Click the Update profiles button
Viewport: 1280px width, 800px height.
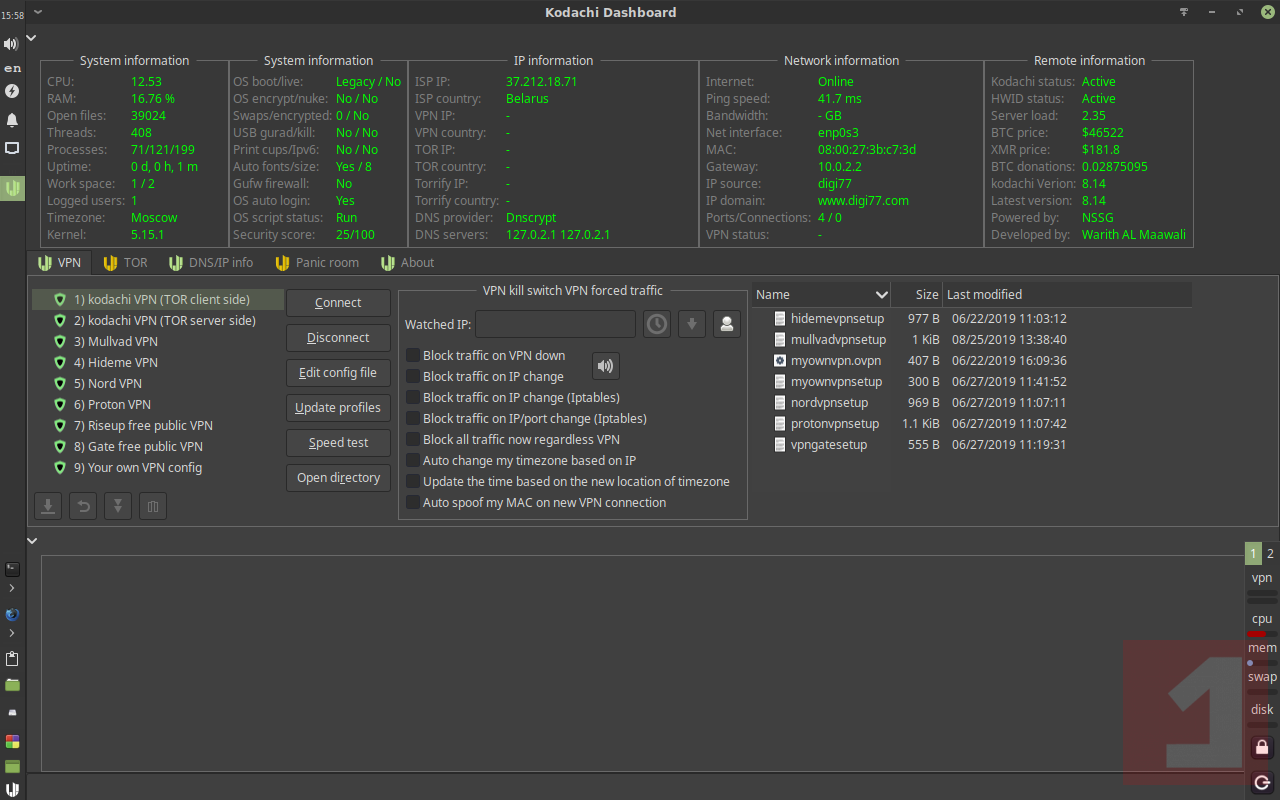[x=338, y=408]
